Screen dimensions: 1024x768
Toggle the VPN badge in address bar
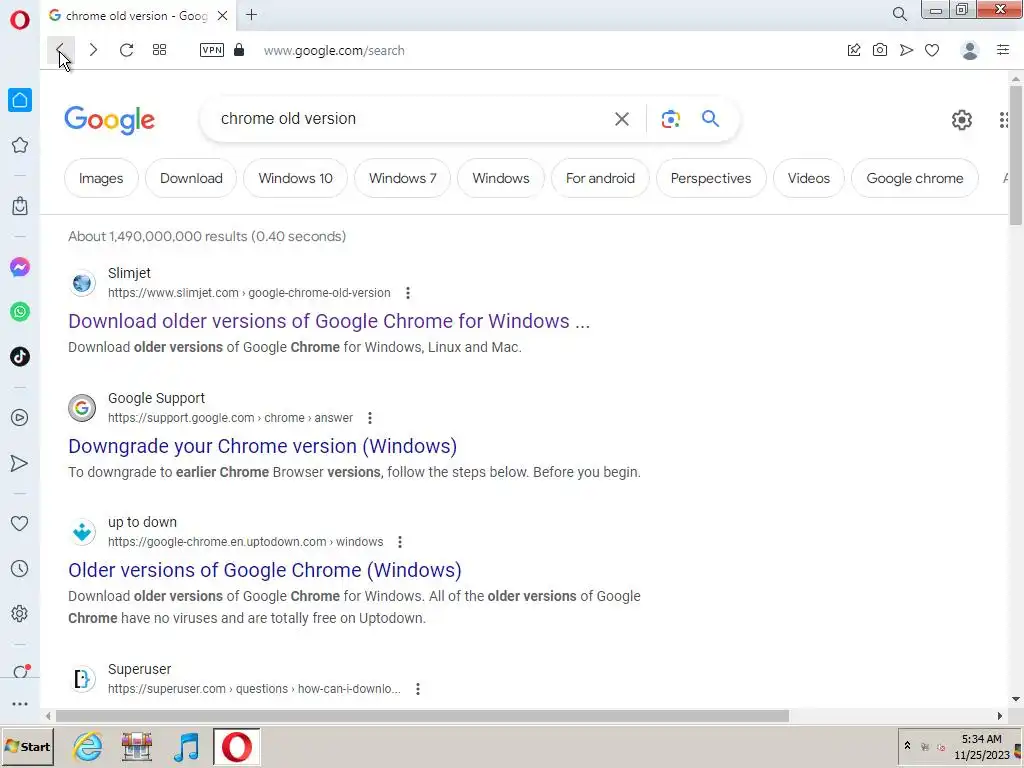click(212, 50)
